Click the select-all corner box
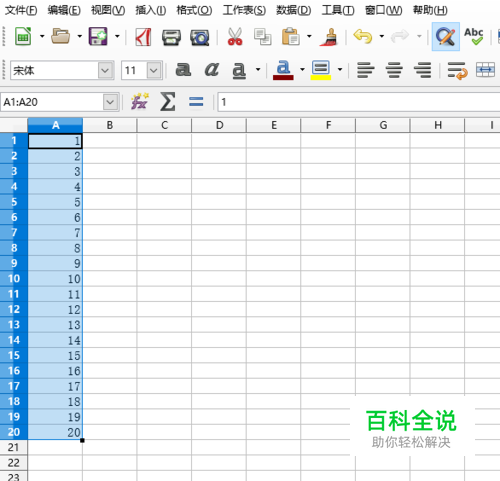 [14, 125]
